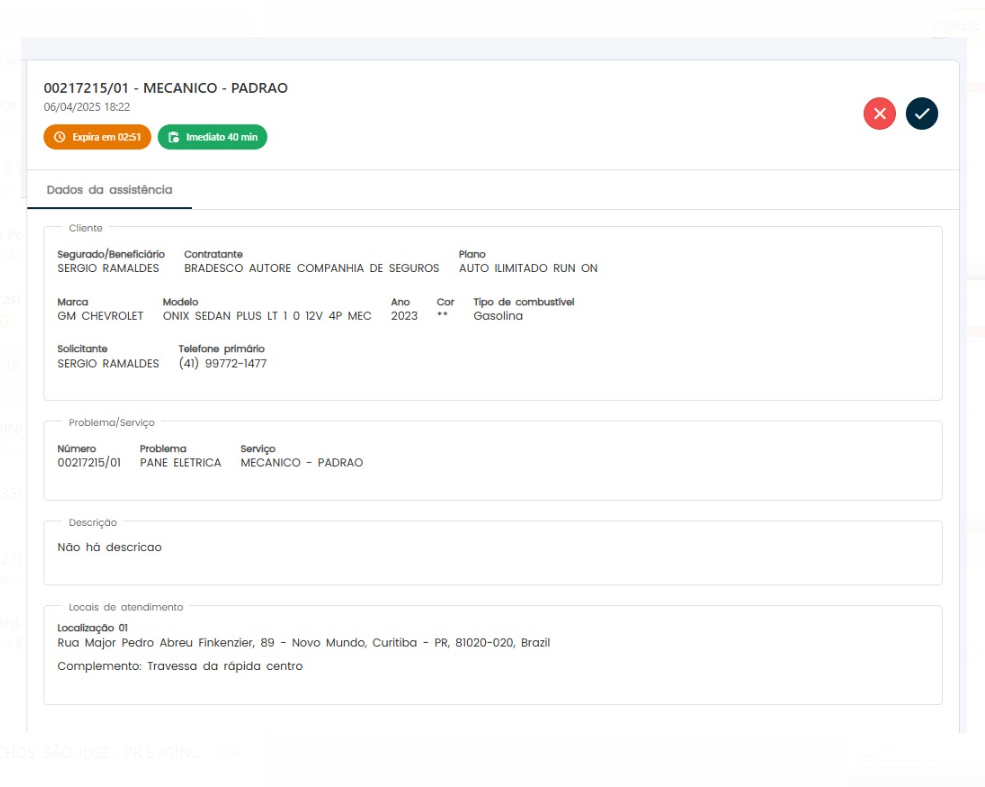Click the 'Telefone primário' label
The height and width of the screenshot is (787, 985).
tap(221, 349)
